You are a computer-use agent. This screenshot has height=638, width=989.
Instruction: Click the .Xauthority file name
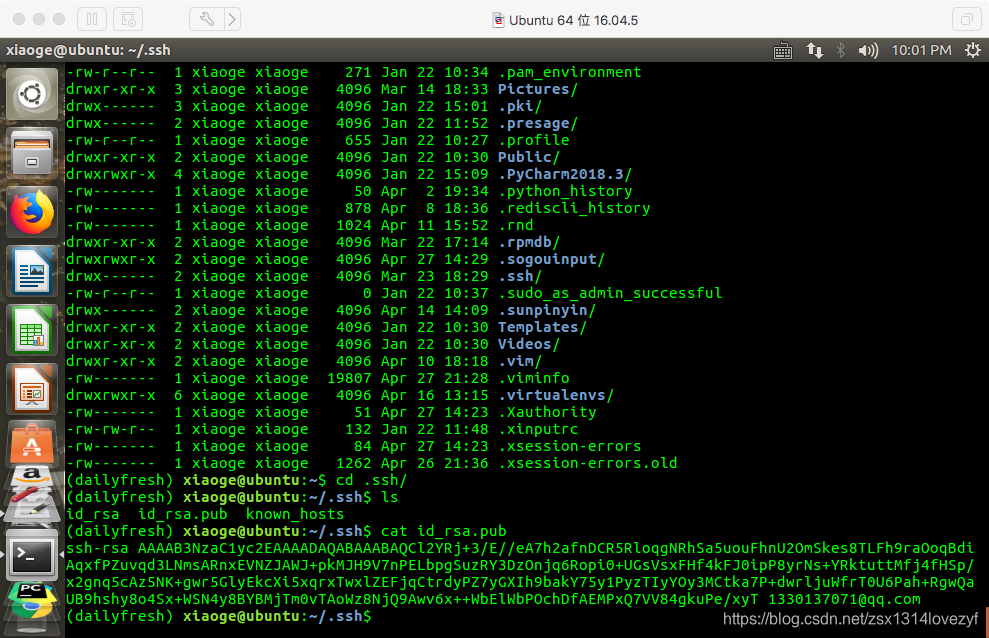pyautogui.click(x=547, y=413)
